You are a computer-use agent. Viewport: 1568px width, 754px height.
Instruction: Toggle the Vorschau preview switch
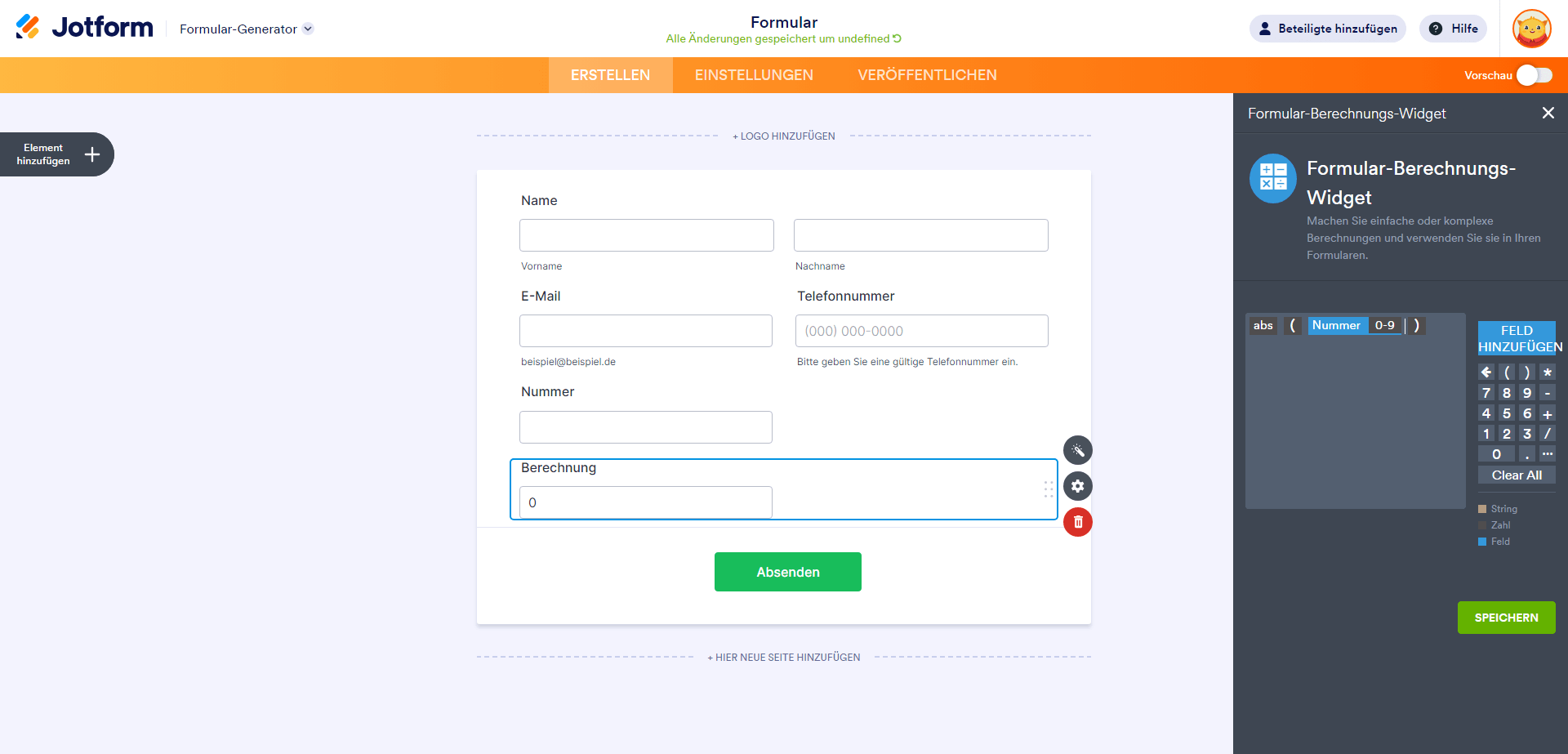pyautogui.click(x=1534, y=75)
